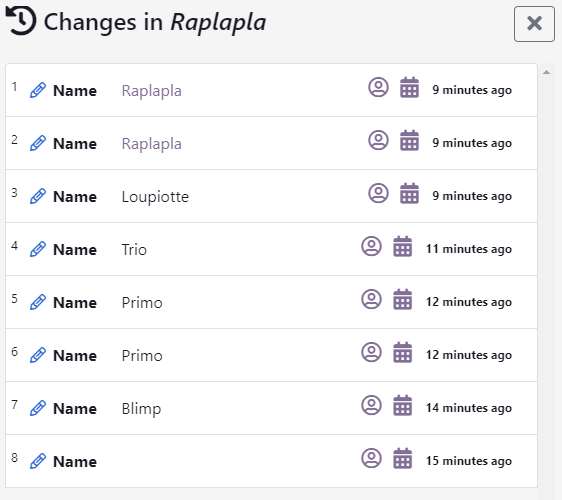Open the Raplapla link in row 1
Screen dimensions: 562x500
coord(152,91)
